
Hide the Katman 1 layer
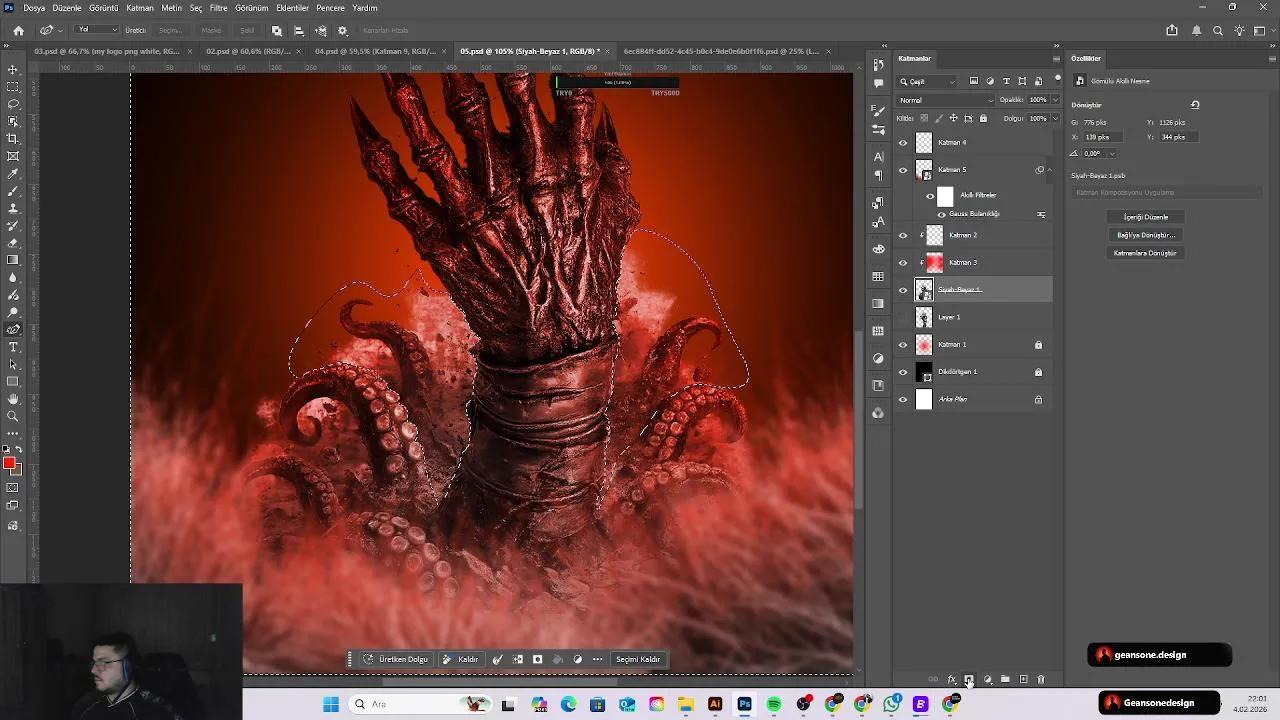click(x=903, y=345)
